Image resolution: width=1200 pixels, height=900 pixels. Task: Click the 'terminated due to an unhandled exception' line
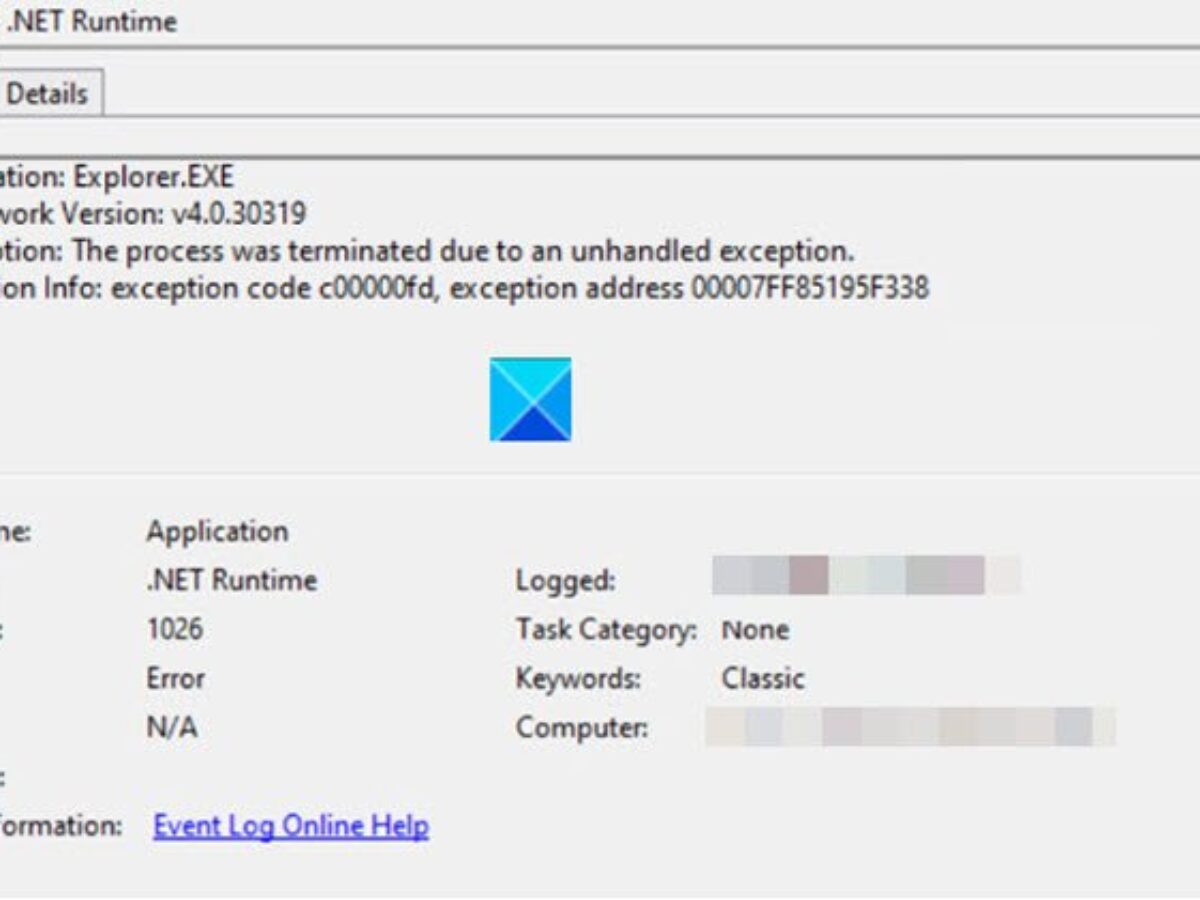point(427,250)
